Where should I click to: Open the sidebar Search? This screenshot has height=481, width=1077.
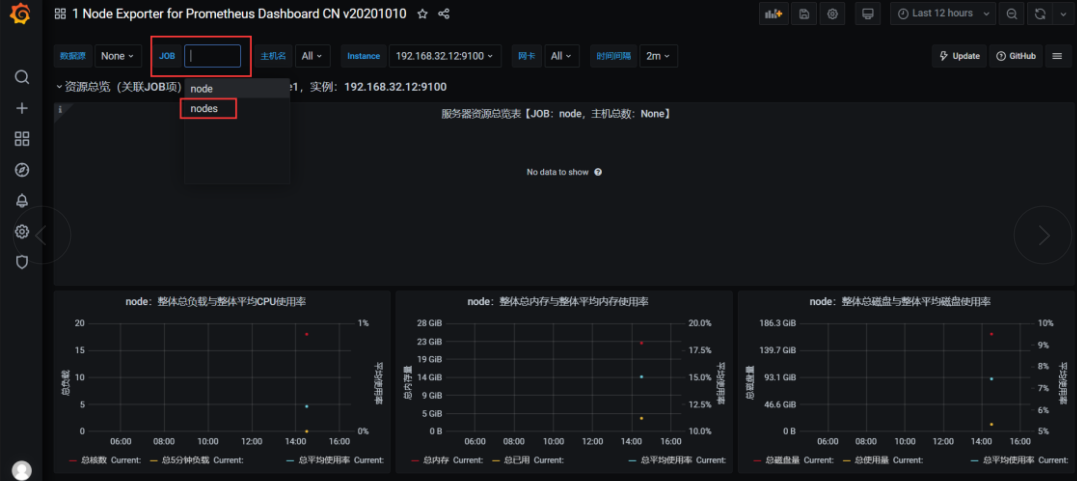(22, 77)
